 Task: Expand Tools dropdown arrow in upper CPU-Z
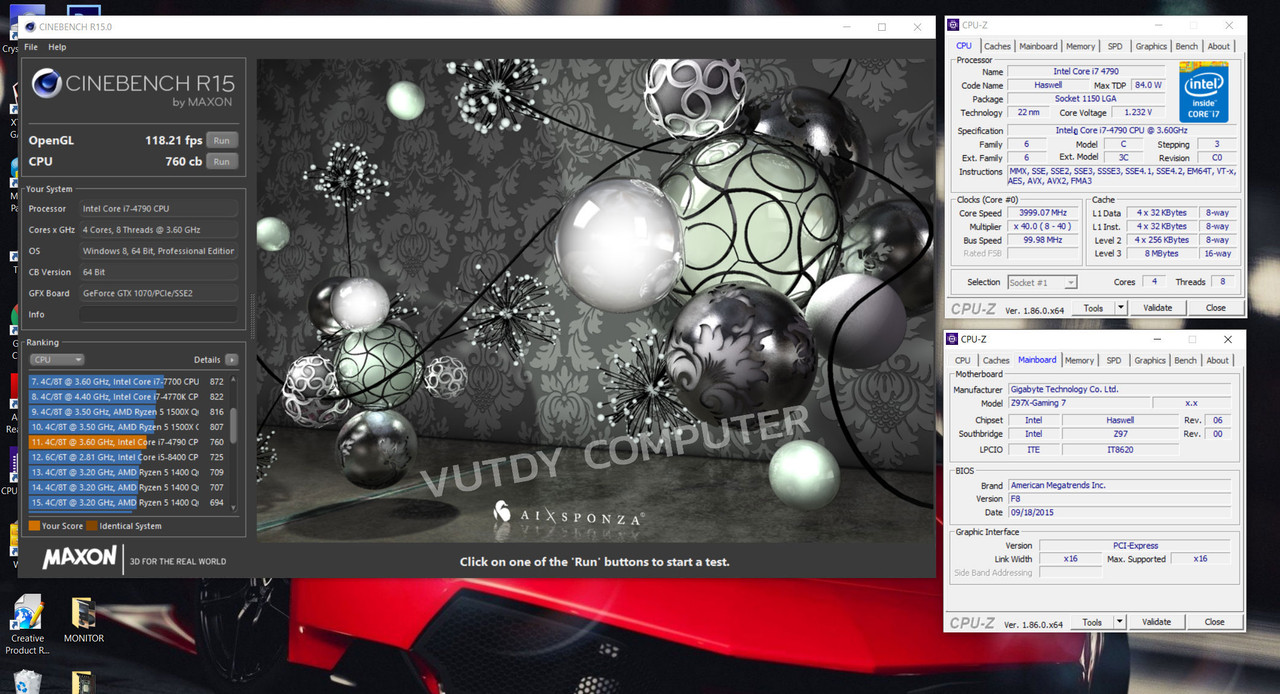click(1121, 308)
